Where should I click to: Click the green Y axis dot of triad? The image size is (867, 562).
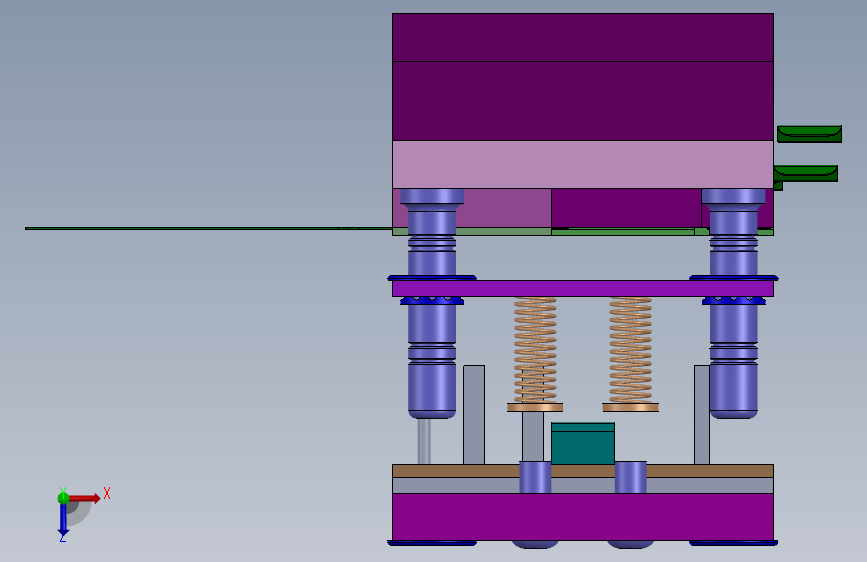click(x=63, y=498)
